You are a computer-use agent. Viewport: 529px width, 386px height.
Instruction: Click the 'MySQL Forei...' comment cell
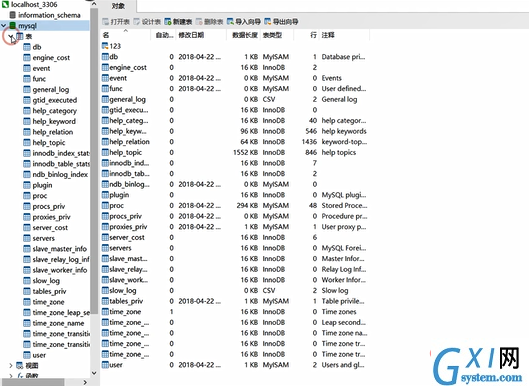pos(344,248)
